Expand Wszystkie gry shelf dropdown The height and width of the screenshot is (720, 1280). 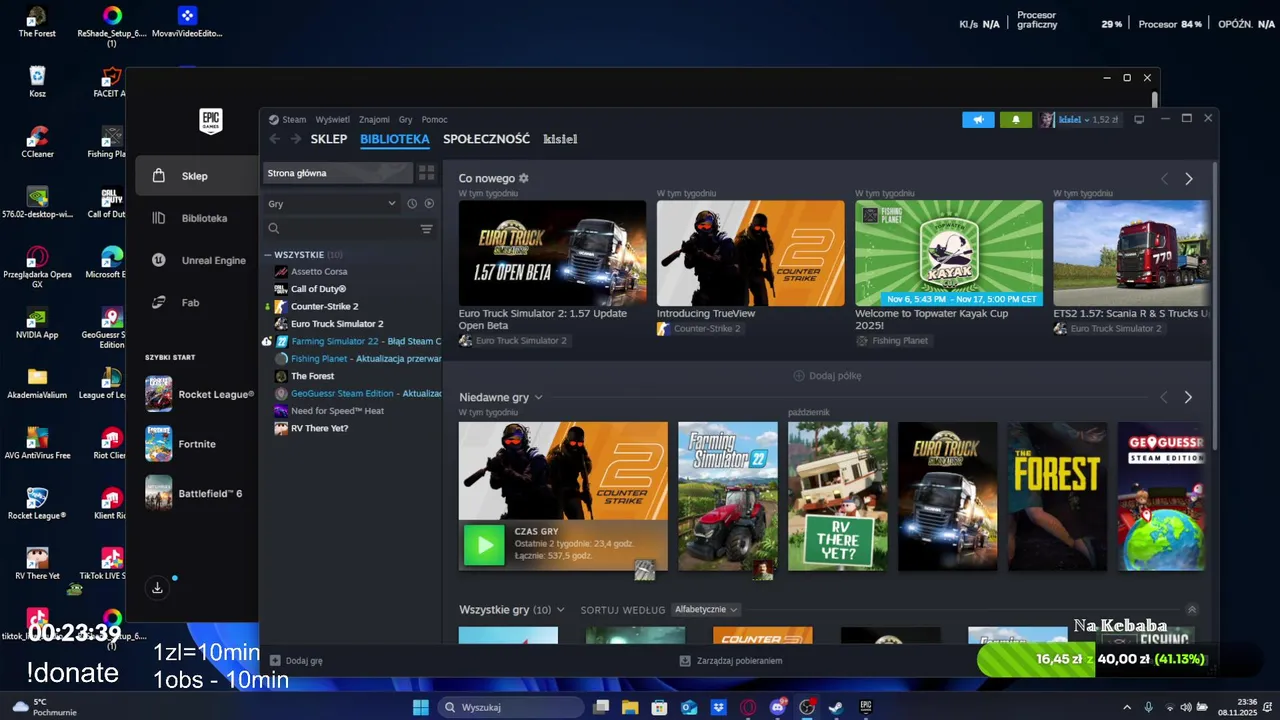coord(560,609)
